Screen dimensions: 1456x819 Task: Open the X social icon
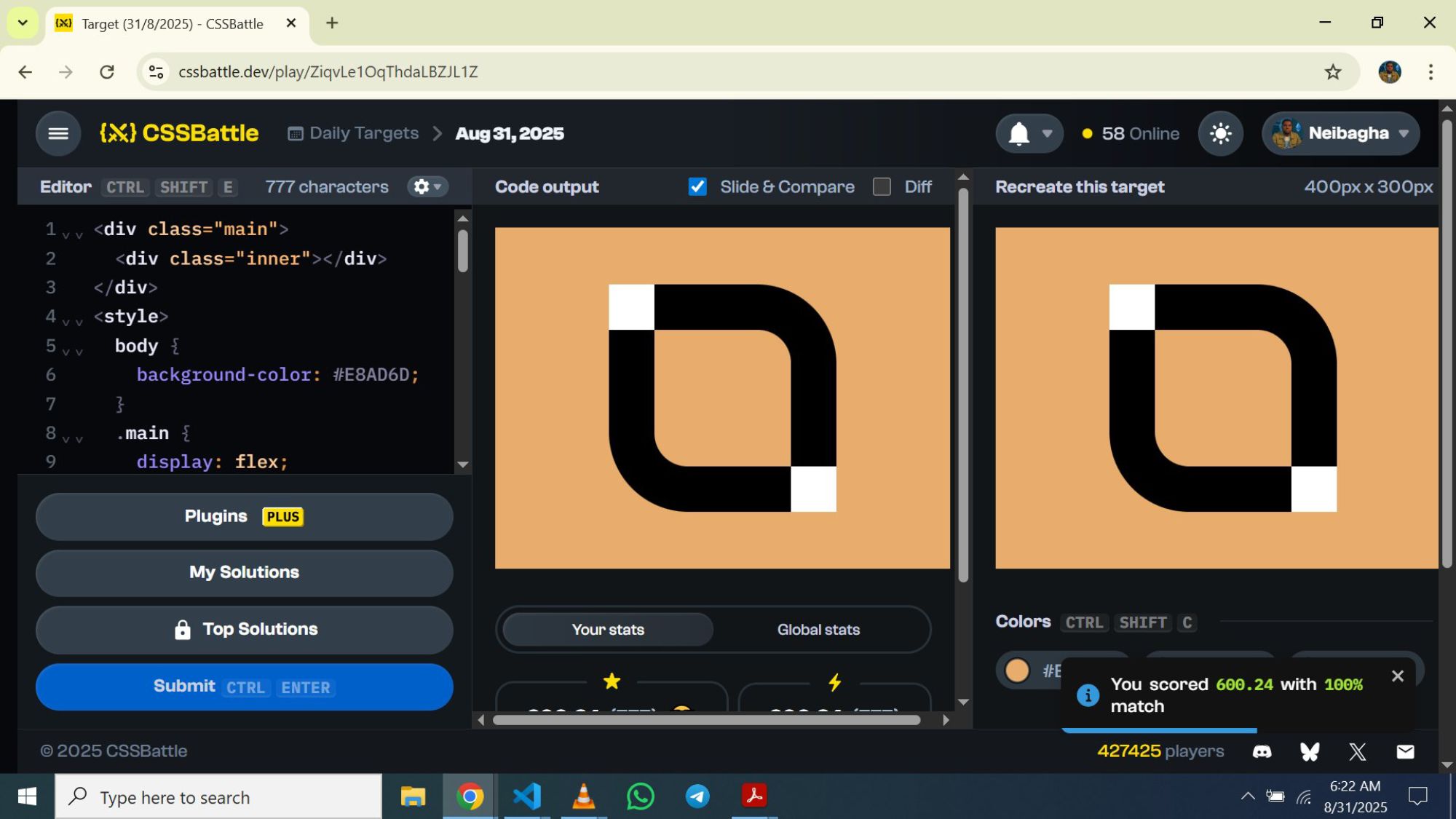coord(1357,751)
